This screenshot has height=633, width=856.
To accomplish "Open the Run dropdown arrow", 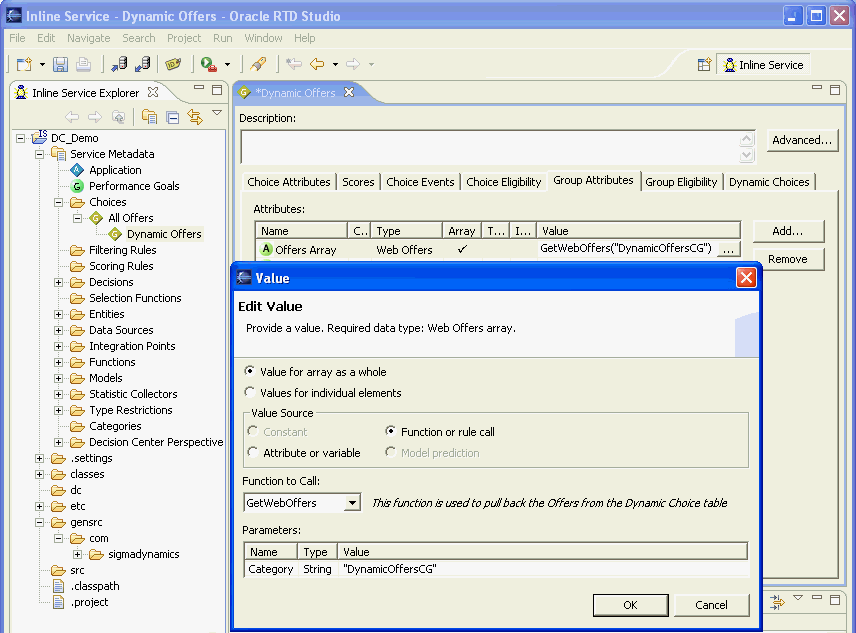I will pyautogui.click(x=227, y=64).
